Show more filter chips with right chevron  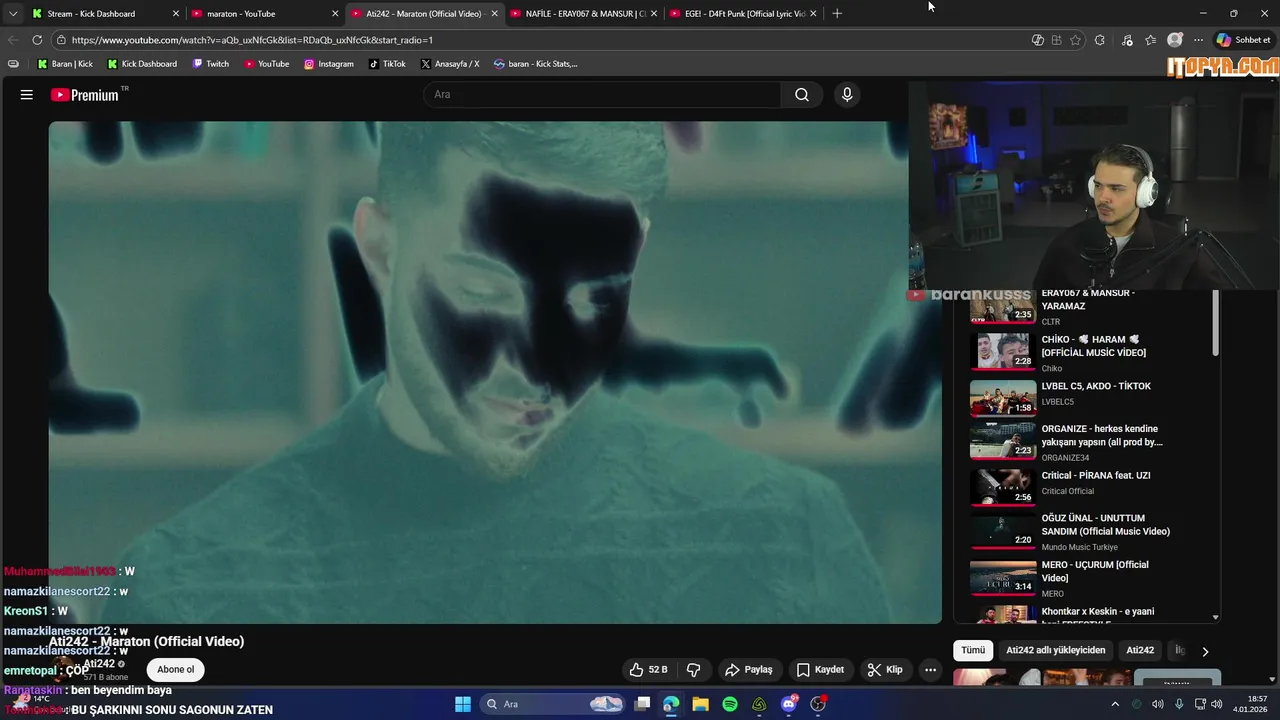(1205, 651)
